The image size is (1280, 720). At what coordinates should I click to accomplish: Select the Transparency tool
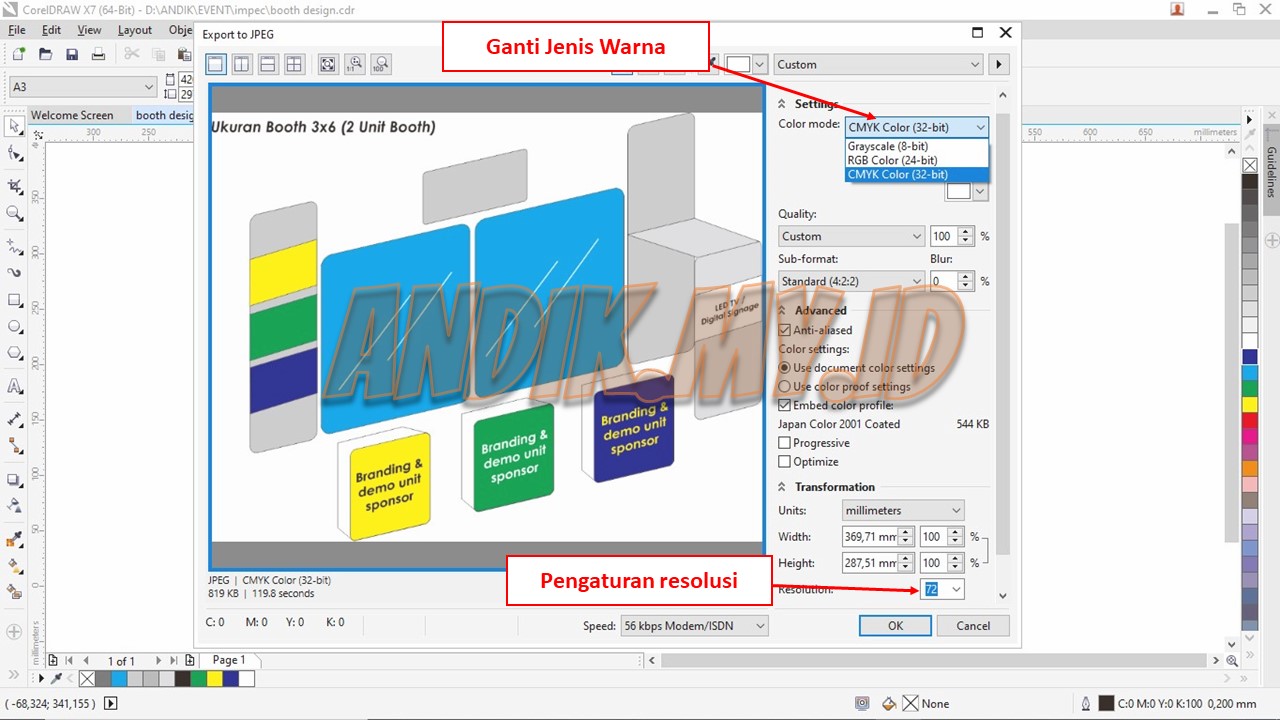(x=14, y=505)
